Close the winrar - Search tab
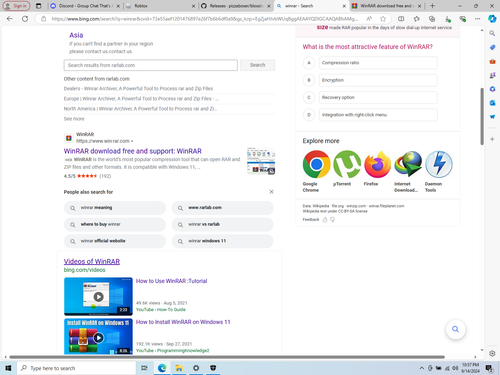Screen dimensions: 500x375 344,6
